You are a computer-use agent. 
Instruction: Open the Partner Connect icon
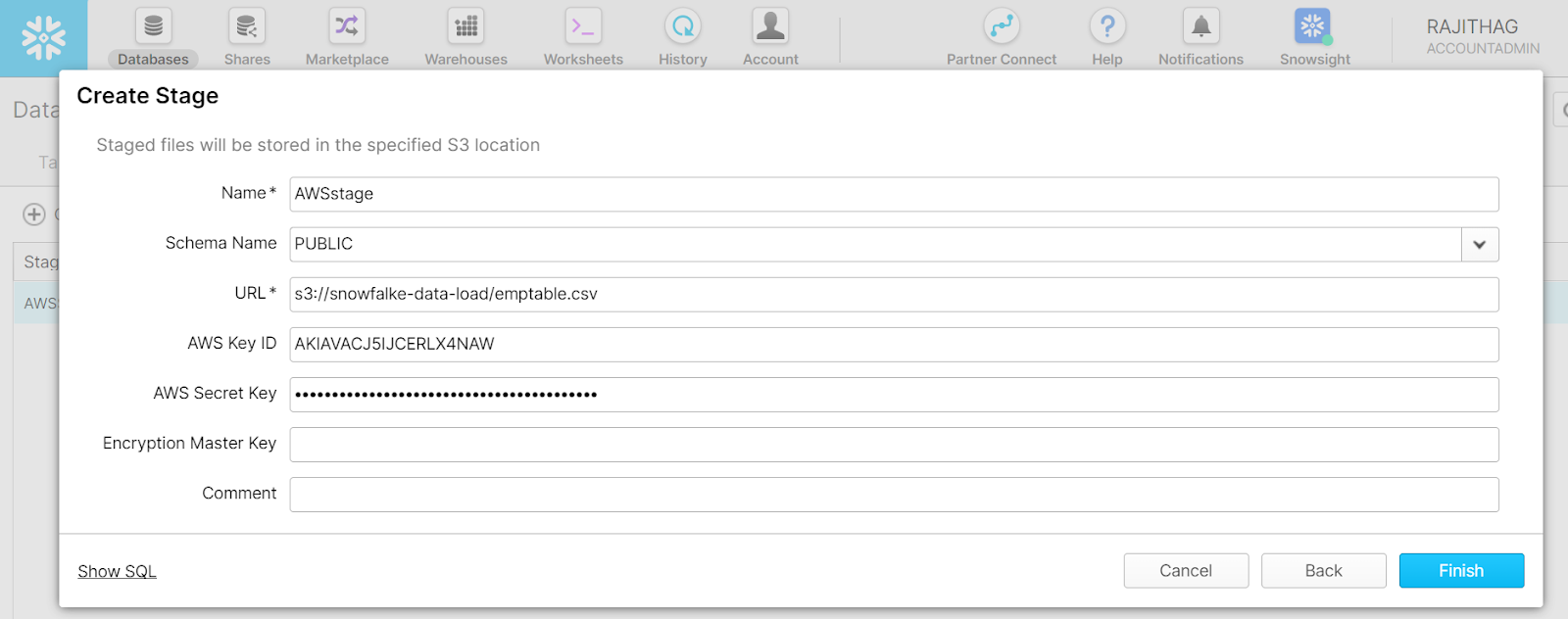[1002, 26]
